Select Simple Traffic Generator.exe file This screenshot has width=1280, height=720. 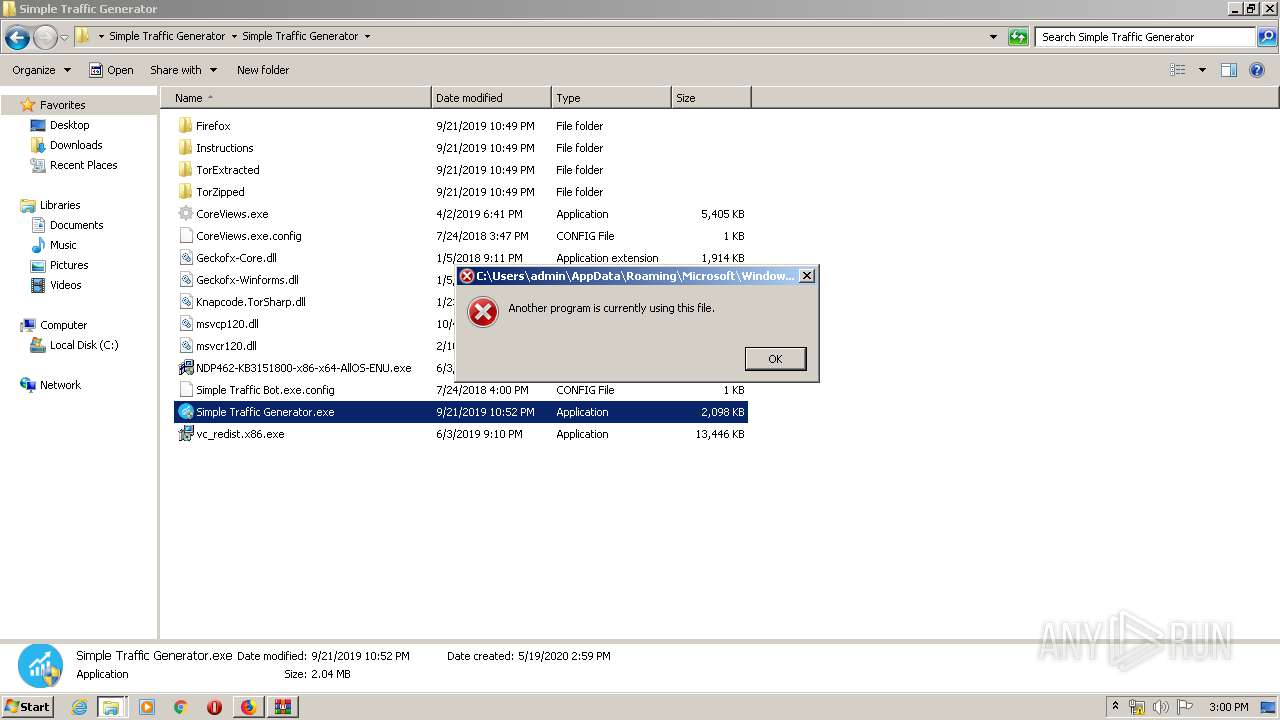click(x=461, y=412)
